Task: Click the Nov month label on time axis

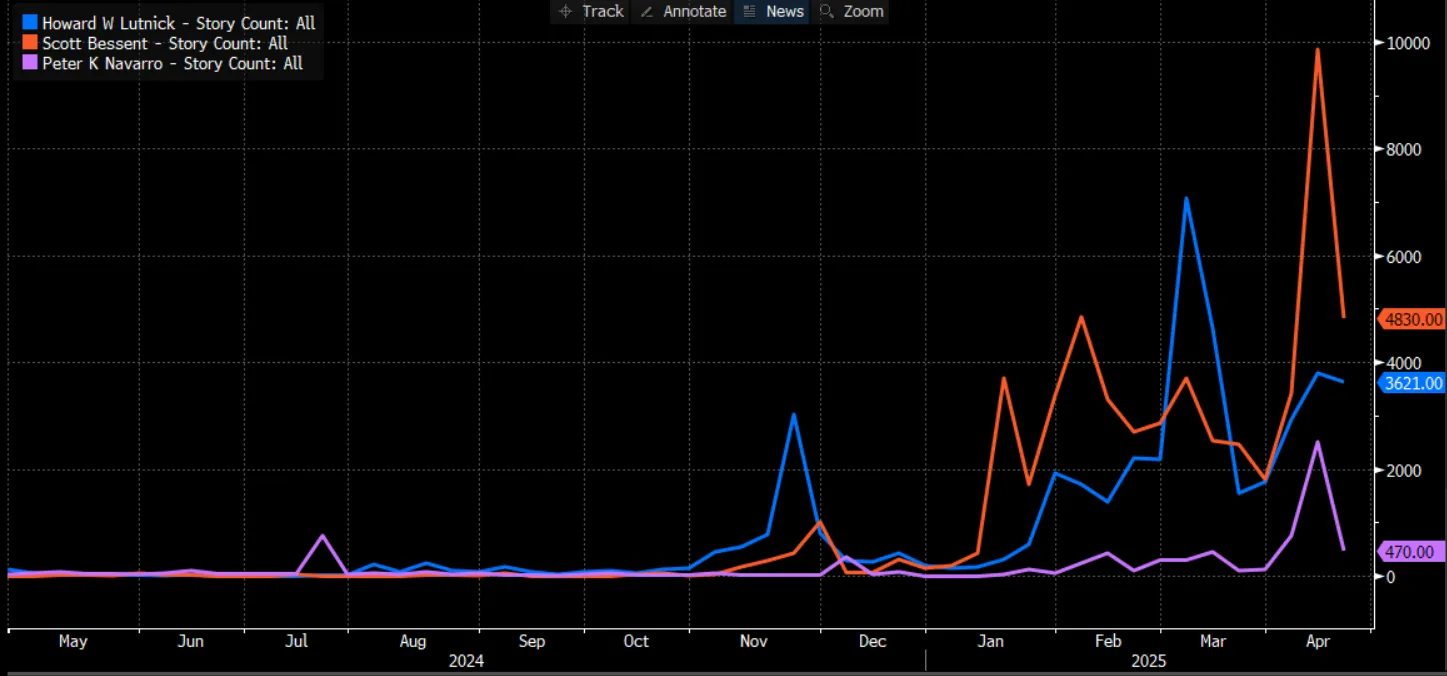Action: (755, 641)
